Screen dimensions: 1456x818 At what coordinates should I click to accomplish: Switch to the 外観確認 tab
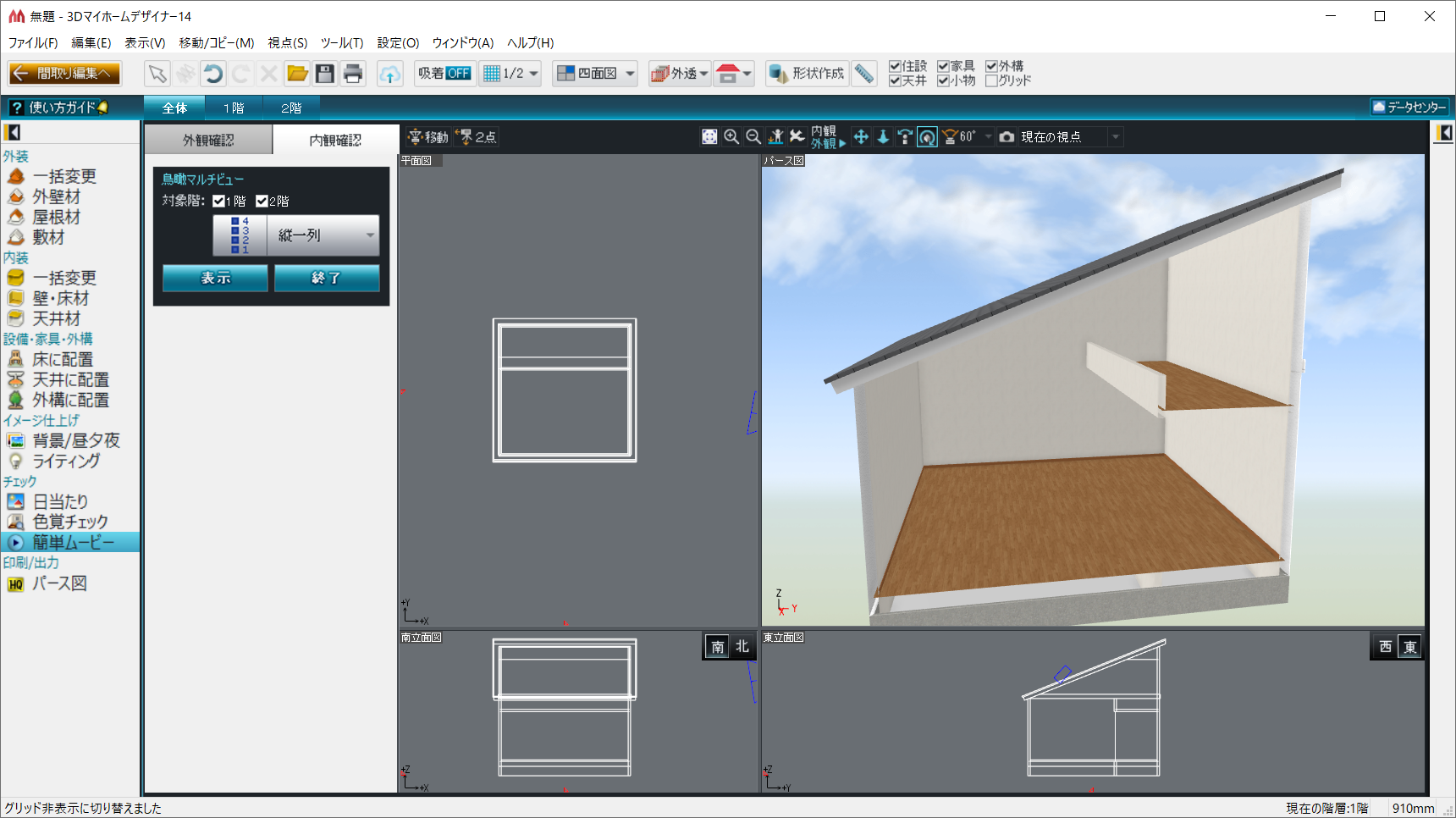point(208,140)
